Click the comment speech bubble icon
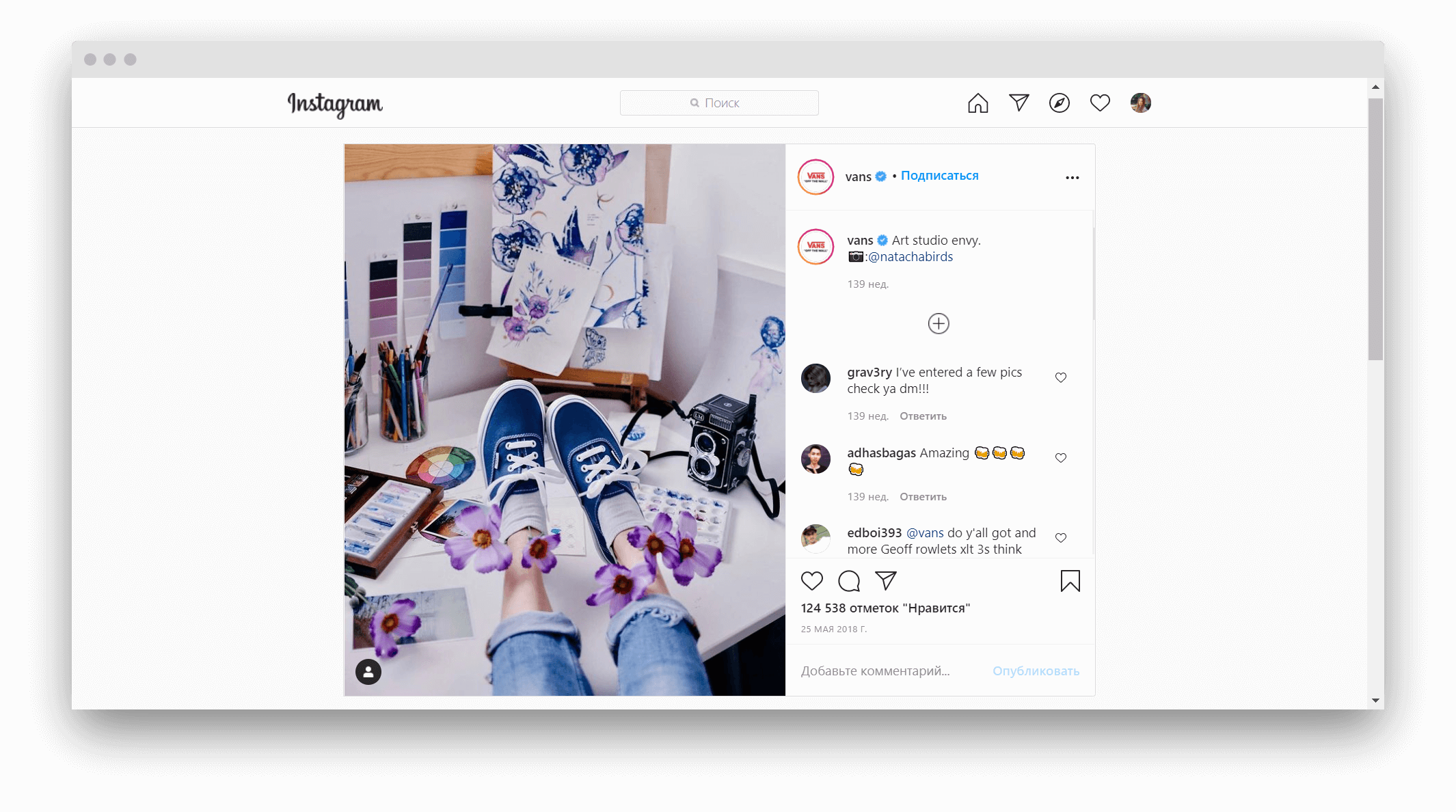Viewport: 1456px width, 812px height. [849, 581]
